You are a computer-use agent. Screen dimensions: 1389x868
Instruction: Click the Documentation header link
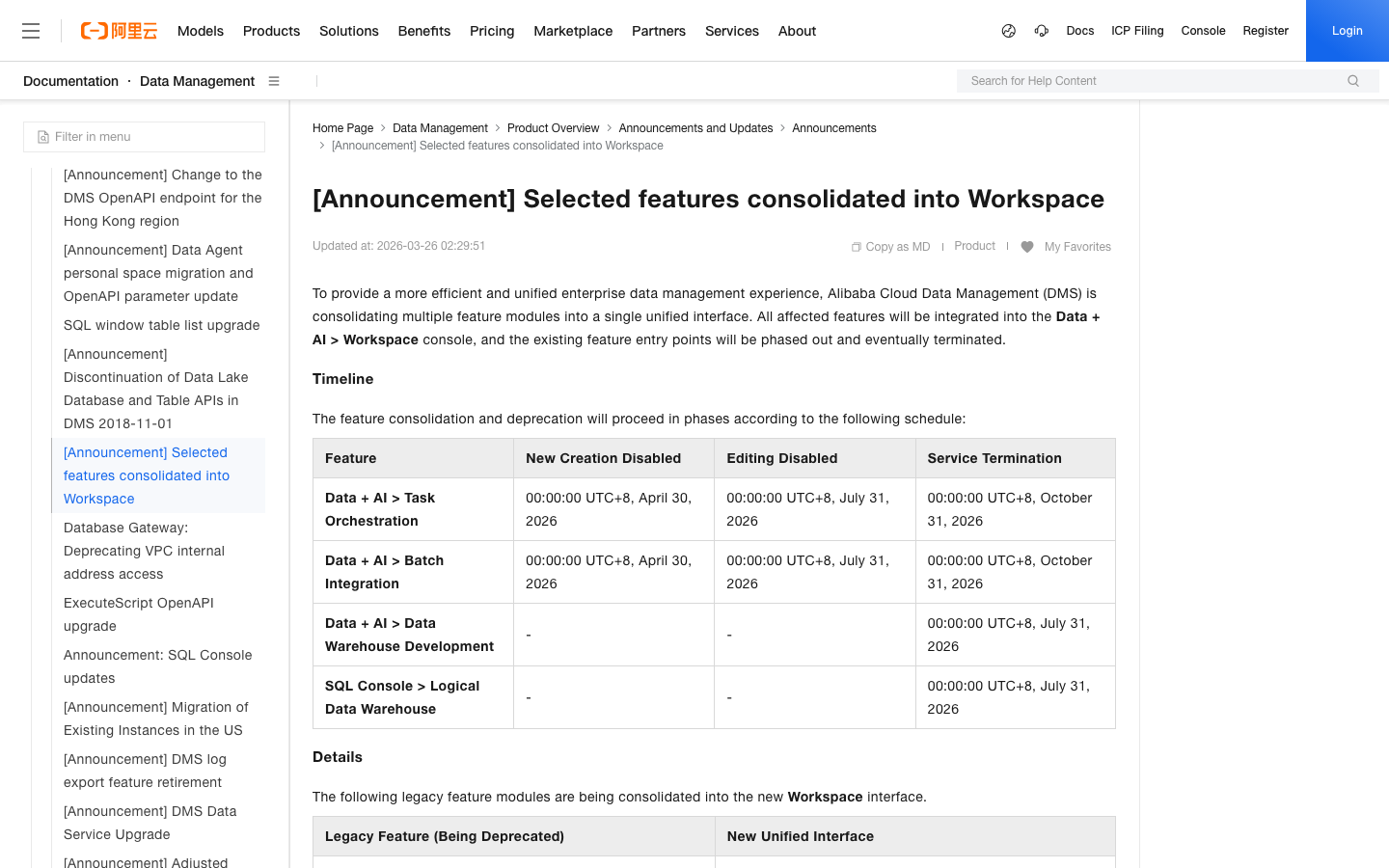click(70, 81)
